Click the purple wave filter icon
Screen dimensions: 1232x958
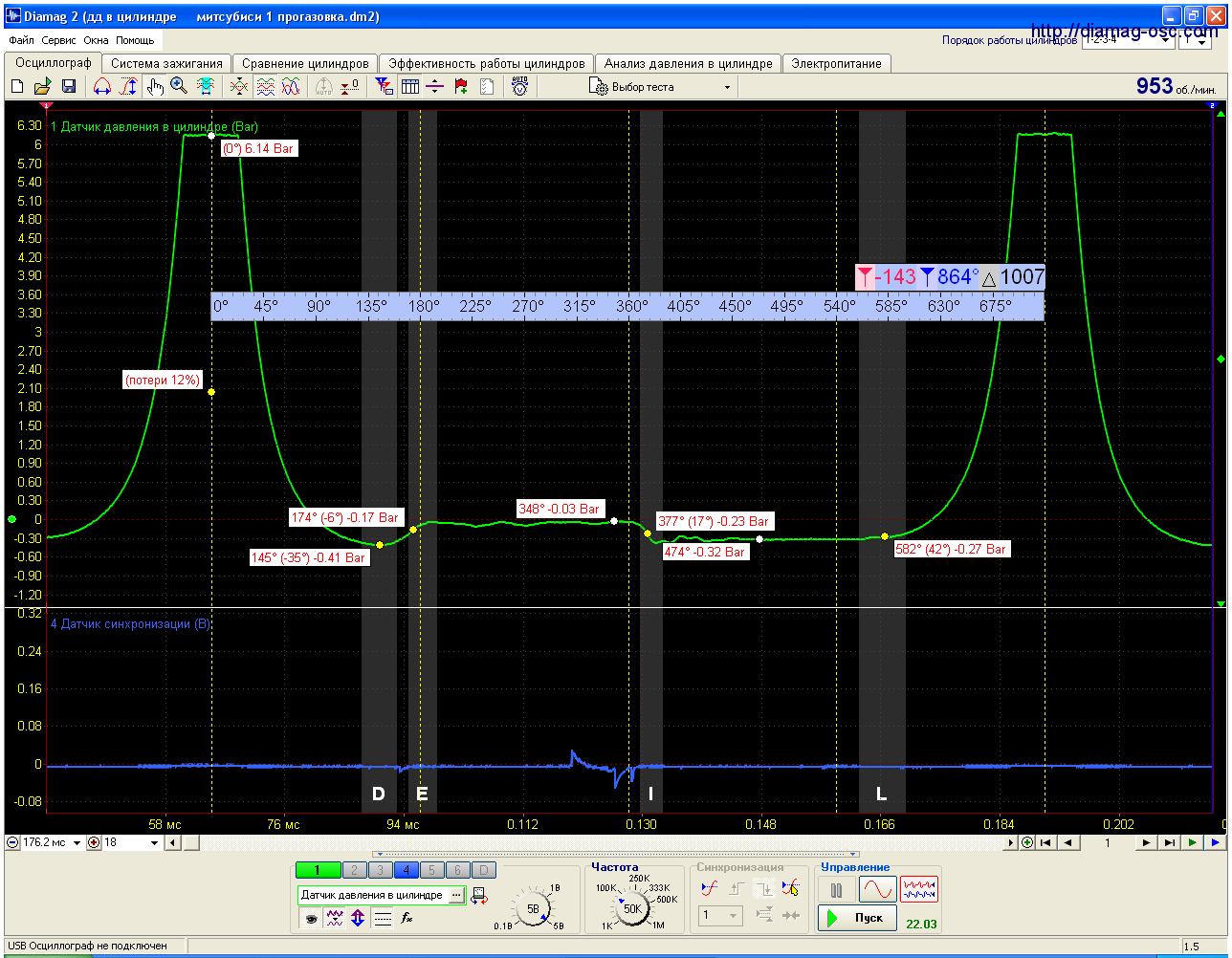pyautogui.click(x=334, y=918)
